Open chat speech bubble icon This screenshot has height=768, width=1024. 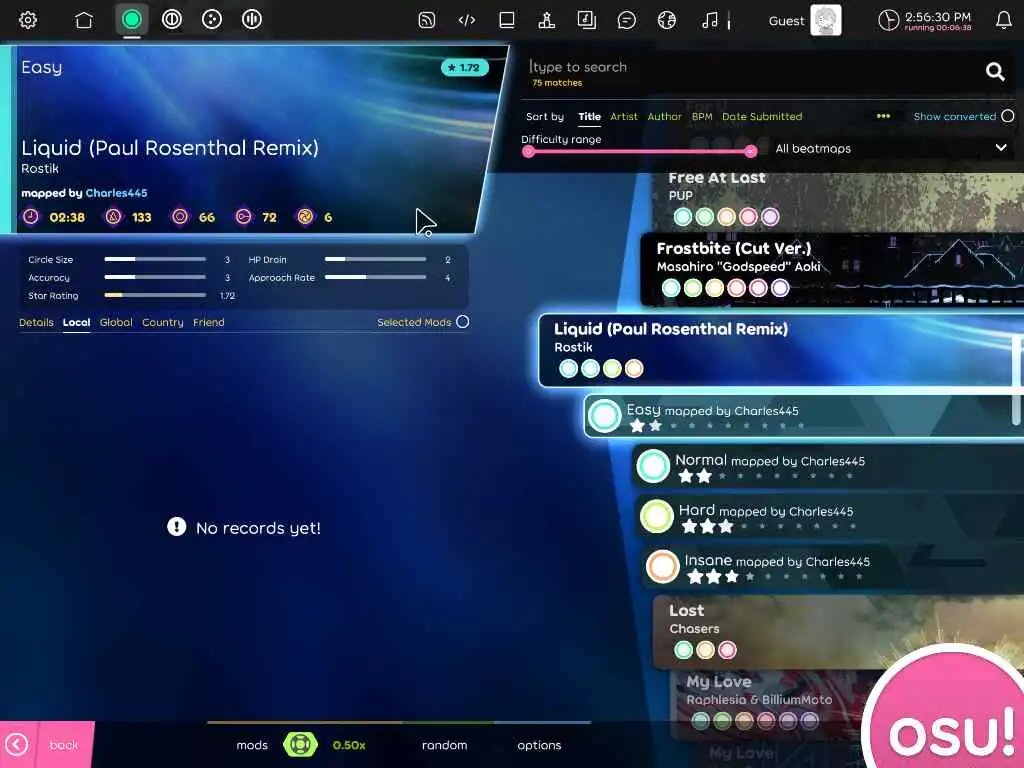626,20
